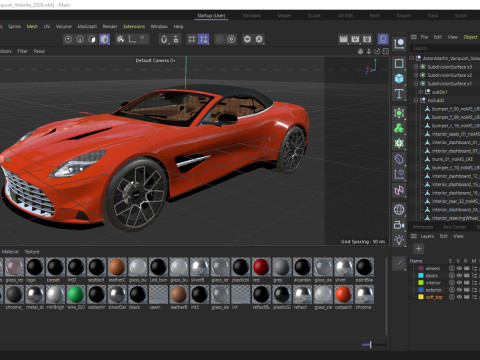This screenshot has height=360, width=480.
Task: Click the Texture mode icon
Action: [121, 39]
